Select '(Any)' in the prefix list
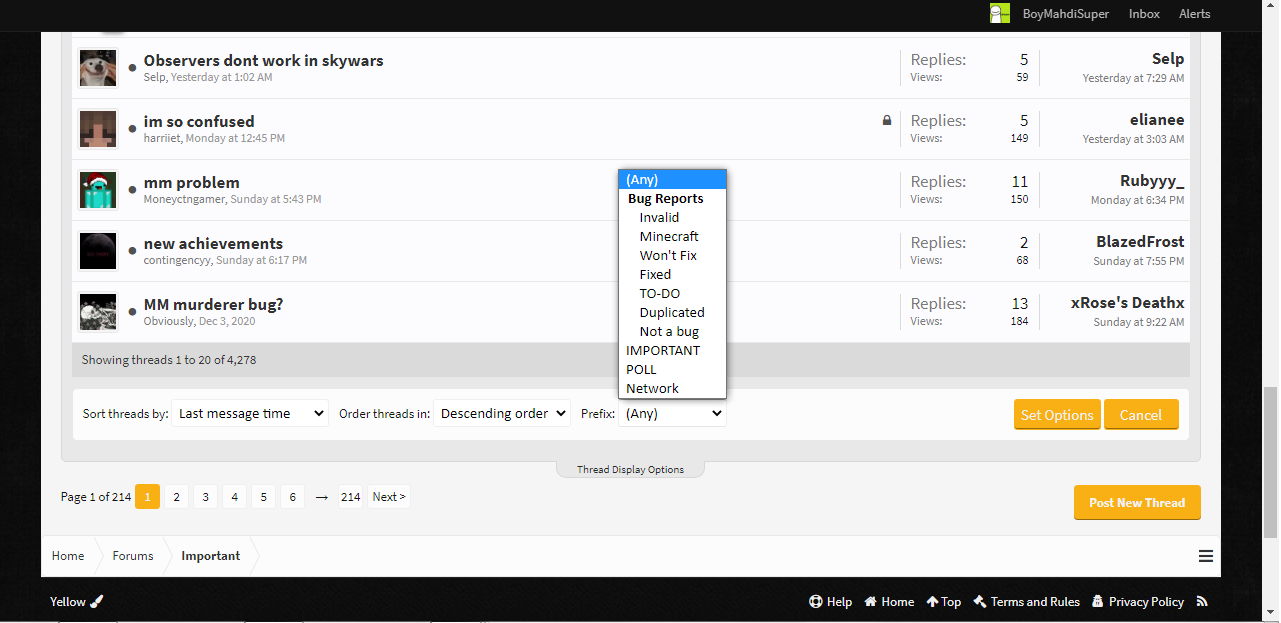The height and width of the screenshot is (623, 1281). point(672,180)
